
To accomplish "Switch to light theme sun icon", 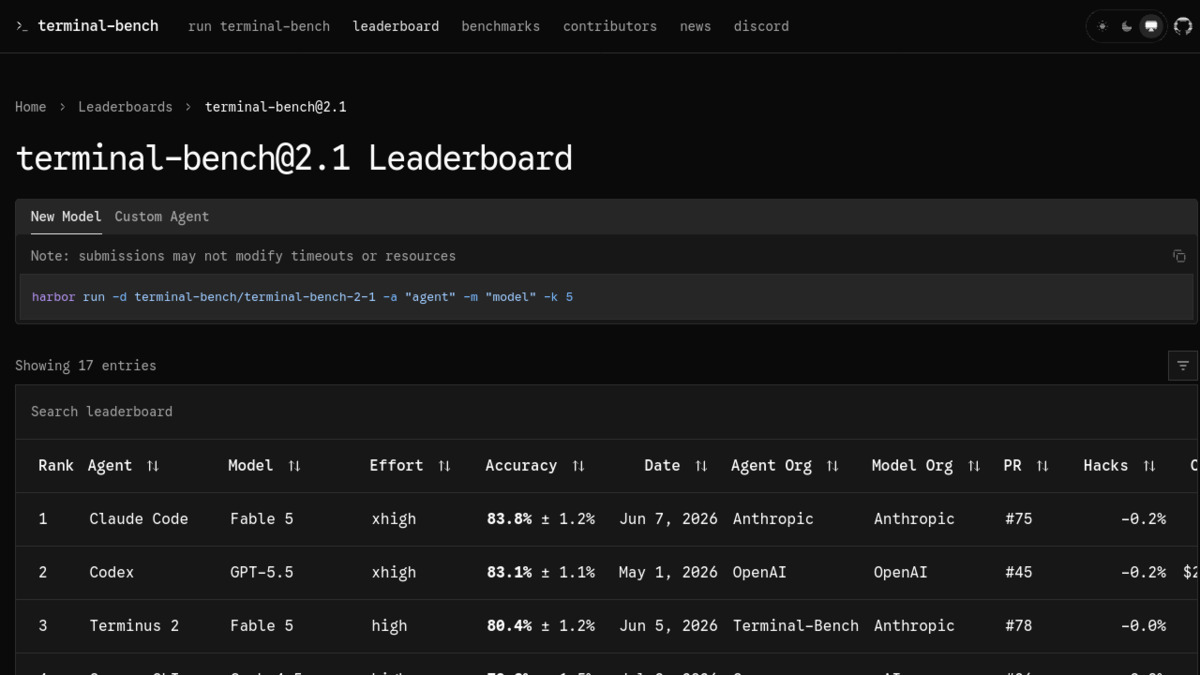I will pos(1102,27).
